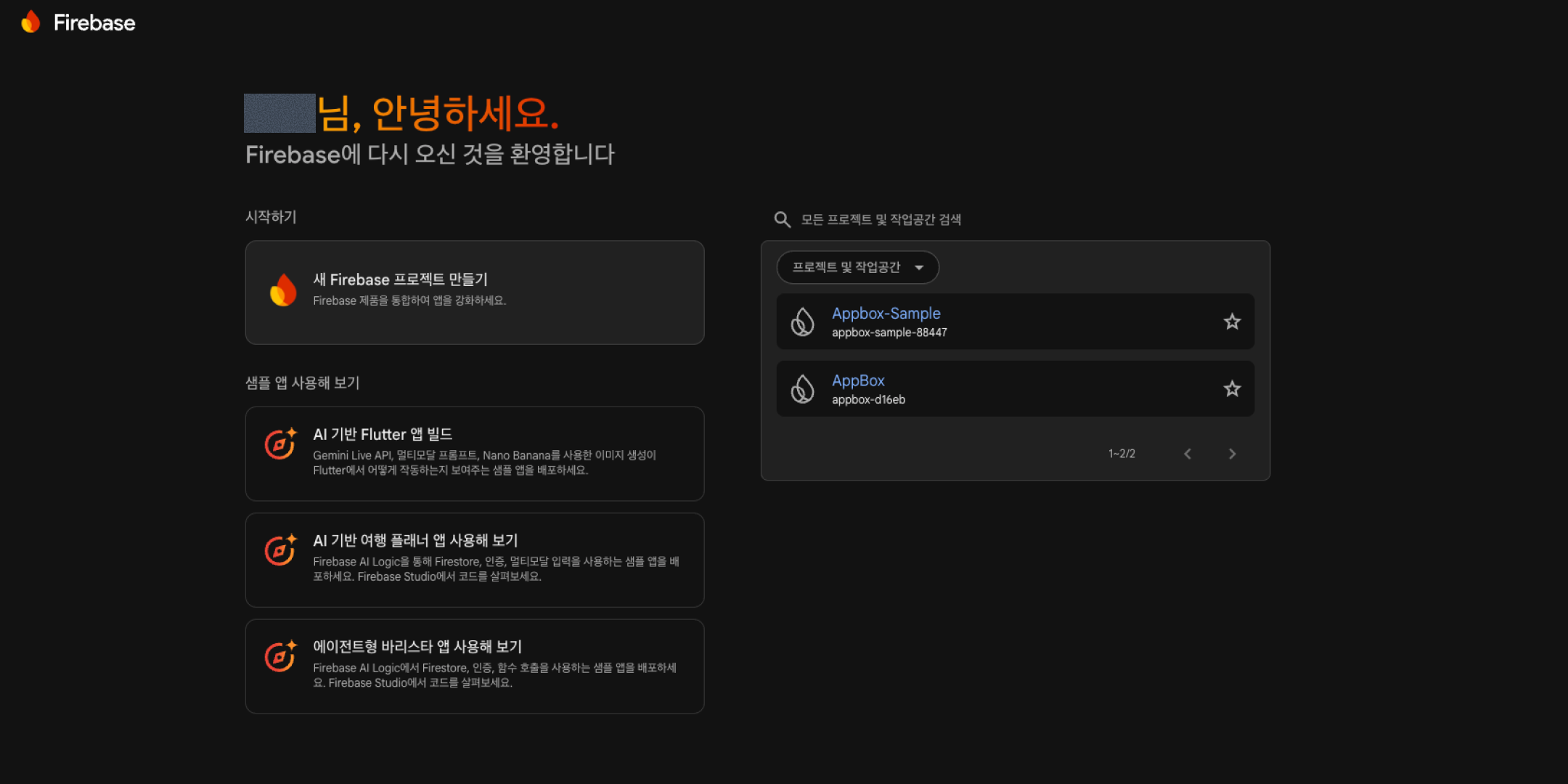Click the Firebase wordmark in the header
The image size is (1568, 784).
click(94, 23)
